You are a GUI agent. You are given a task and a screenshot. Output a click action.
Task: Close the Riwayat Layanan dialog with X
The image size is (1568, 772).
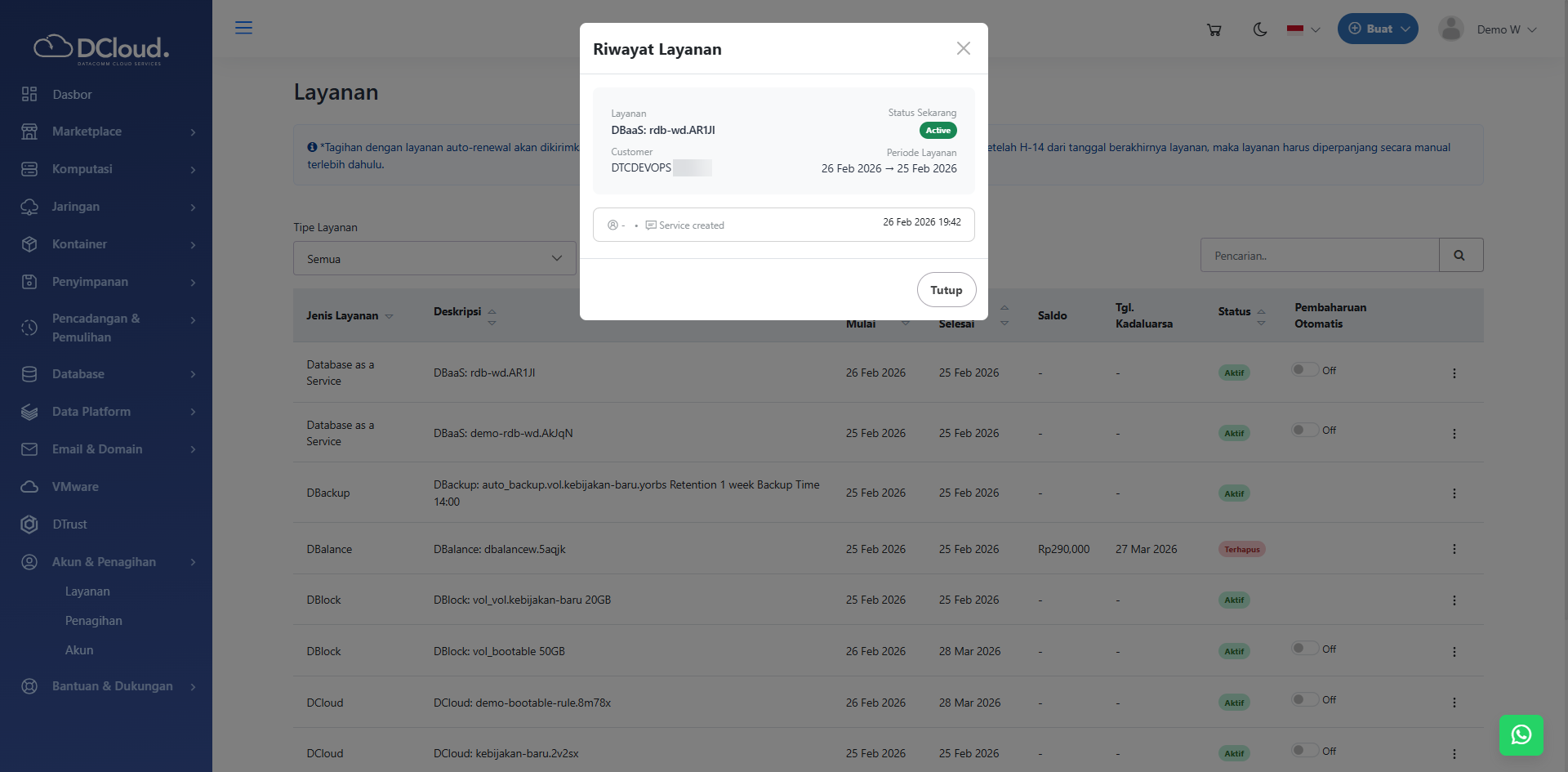point(964,48)
